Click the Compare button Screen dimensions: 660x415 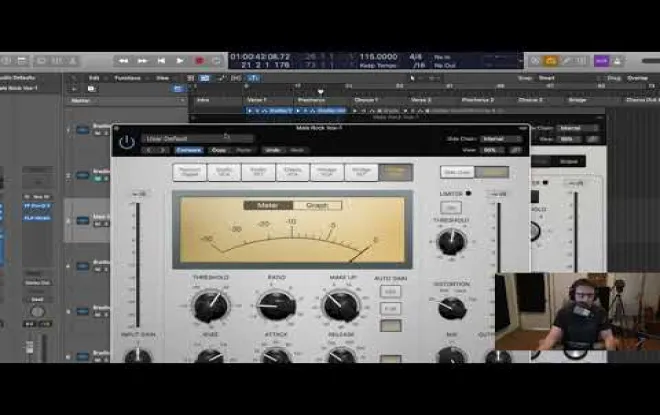pyautogui.click(x=189, y=150)
